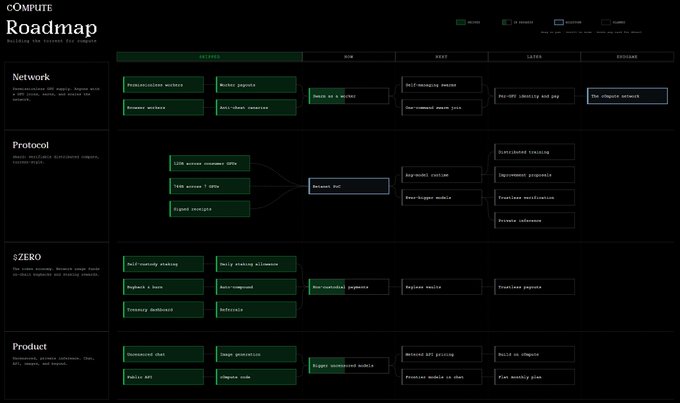Click the Frontier models in chat card
The width and height of the screenshot is (680, 403).
[x=442, y=377]
